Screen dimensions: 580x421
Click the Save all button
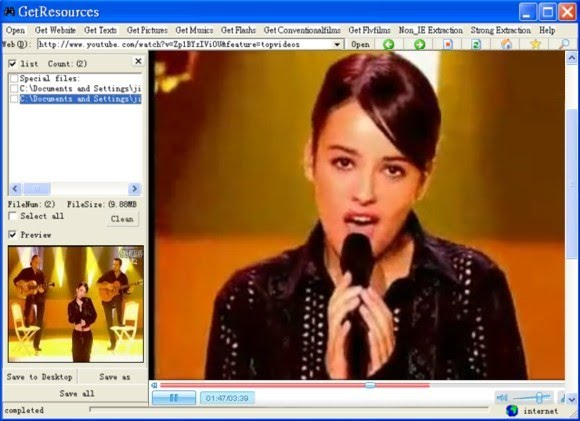click(77, 393)
